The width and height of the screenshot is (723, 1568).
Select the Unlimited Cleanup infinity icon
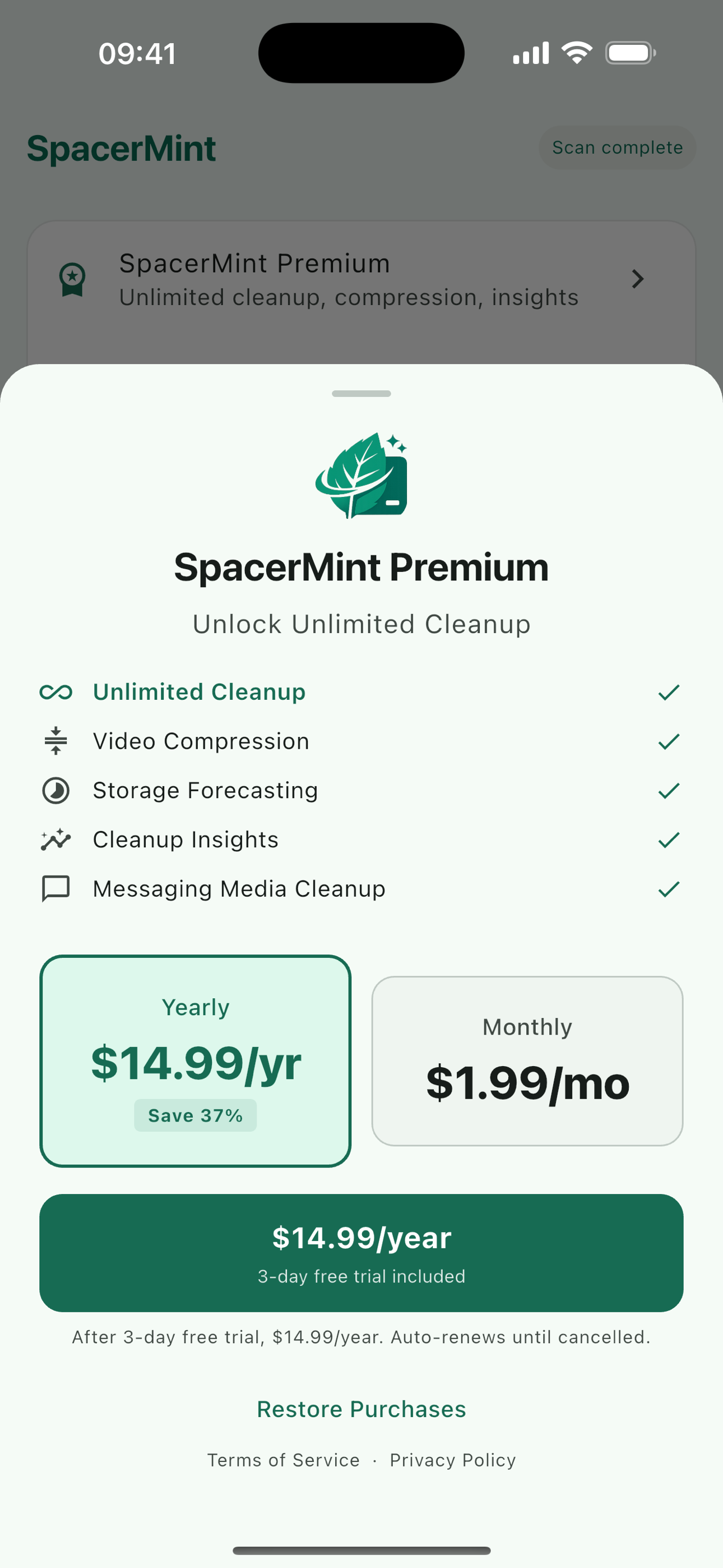coord(55,691)
